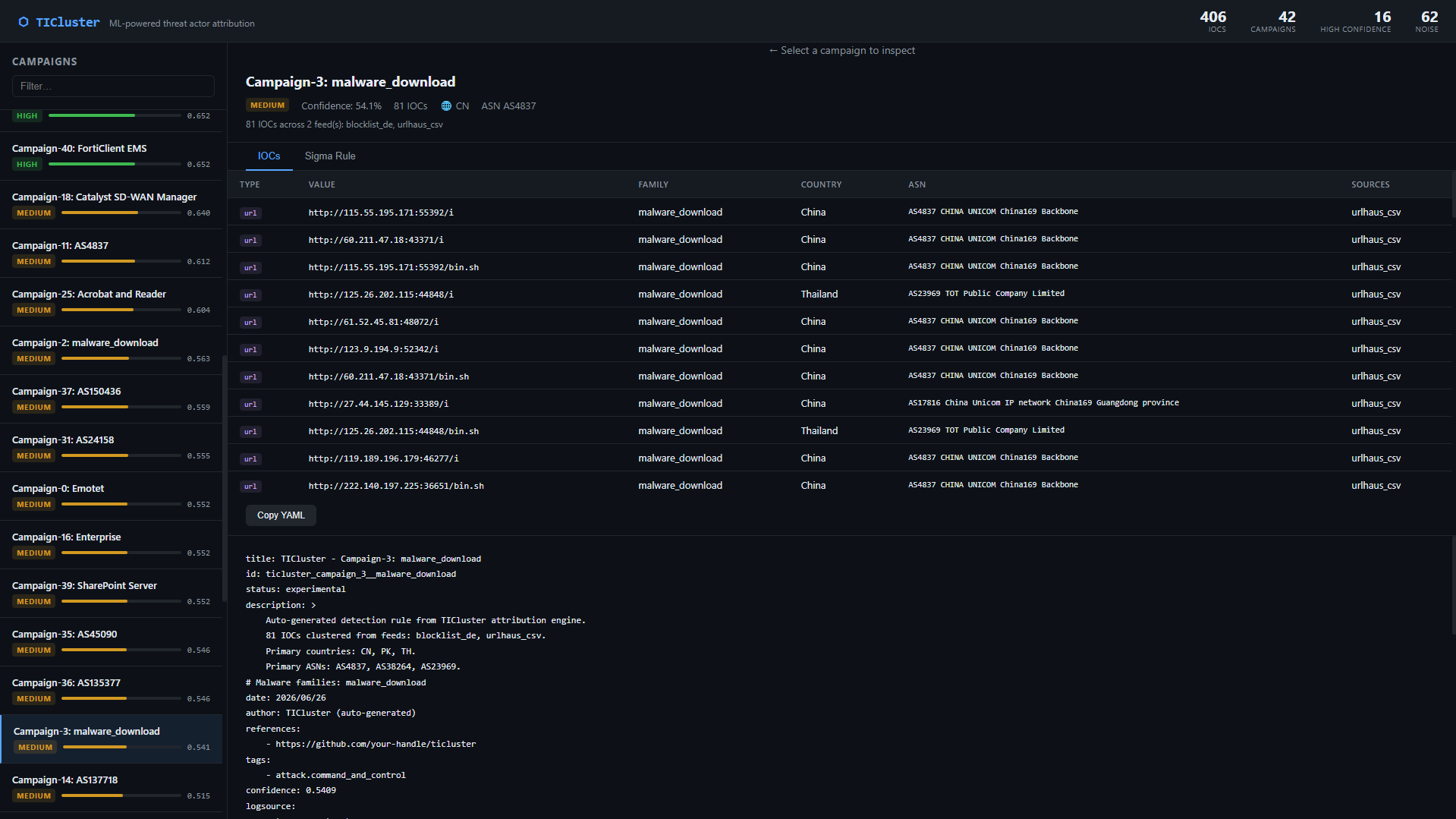Click the ASN AS4837 label in header
The height and width of the screenshot is (819, 1456).
tap(508, 106)
